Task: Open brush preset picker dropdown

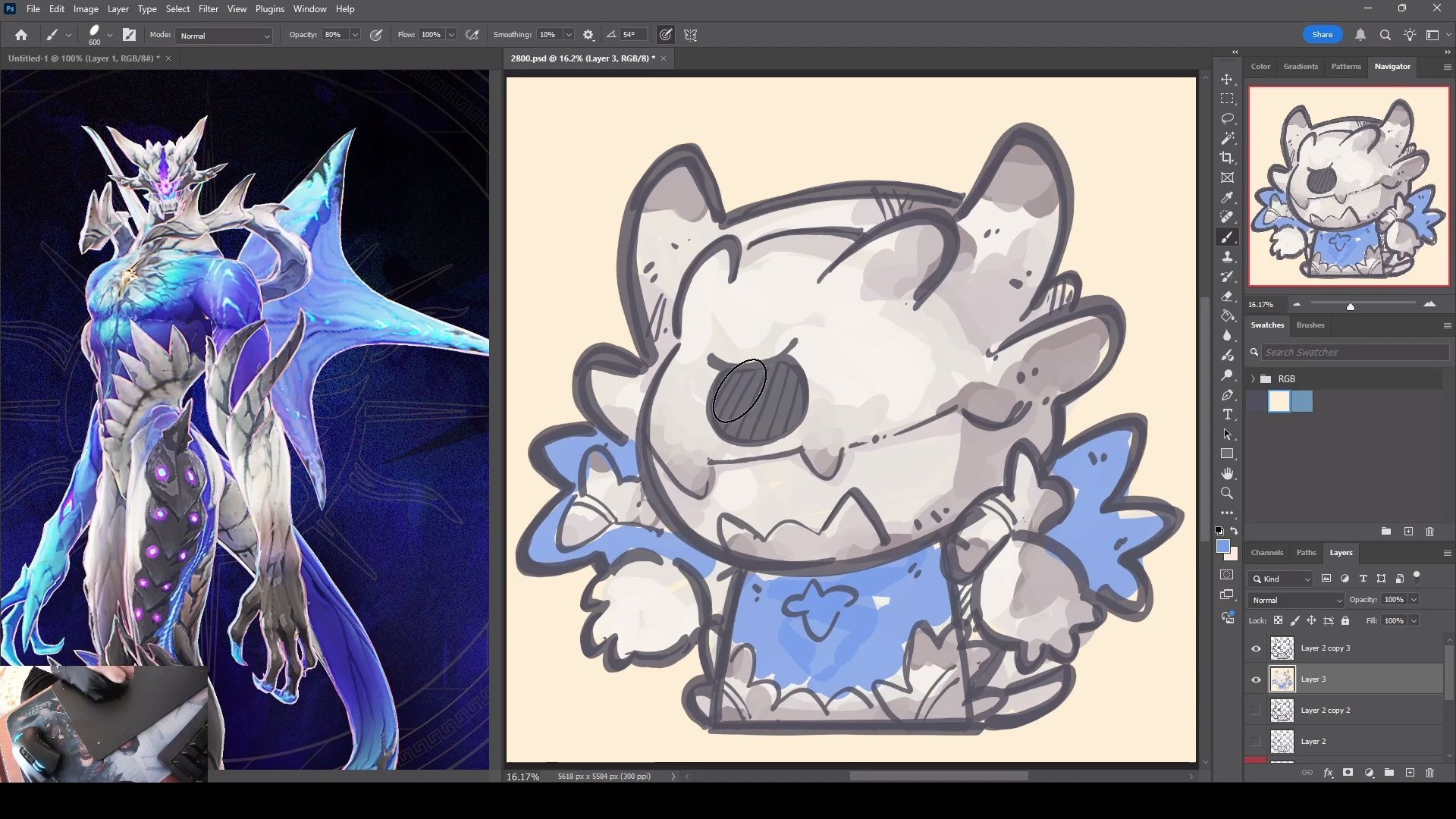Action: point(110,35)
